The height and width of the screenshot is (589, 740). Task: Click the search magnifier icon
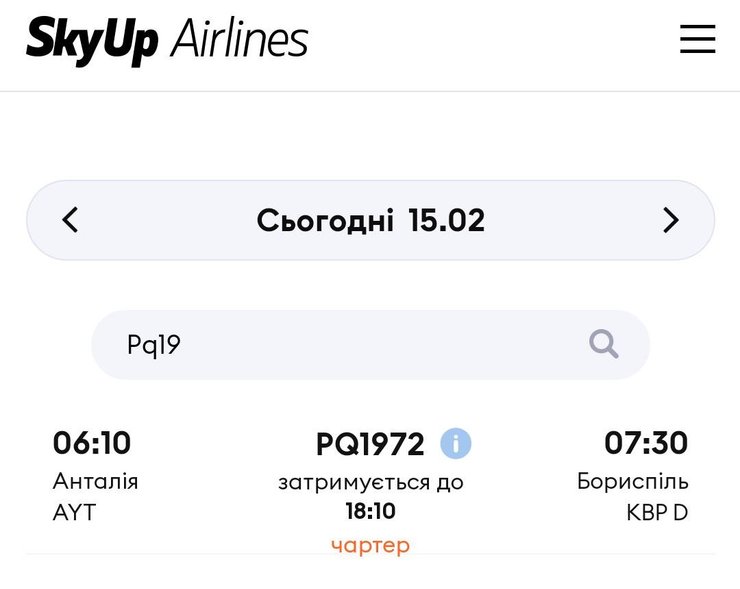tap(604, 345)
